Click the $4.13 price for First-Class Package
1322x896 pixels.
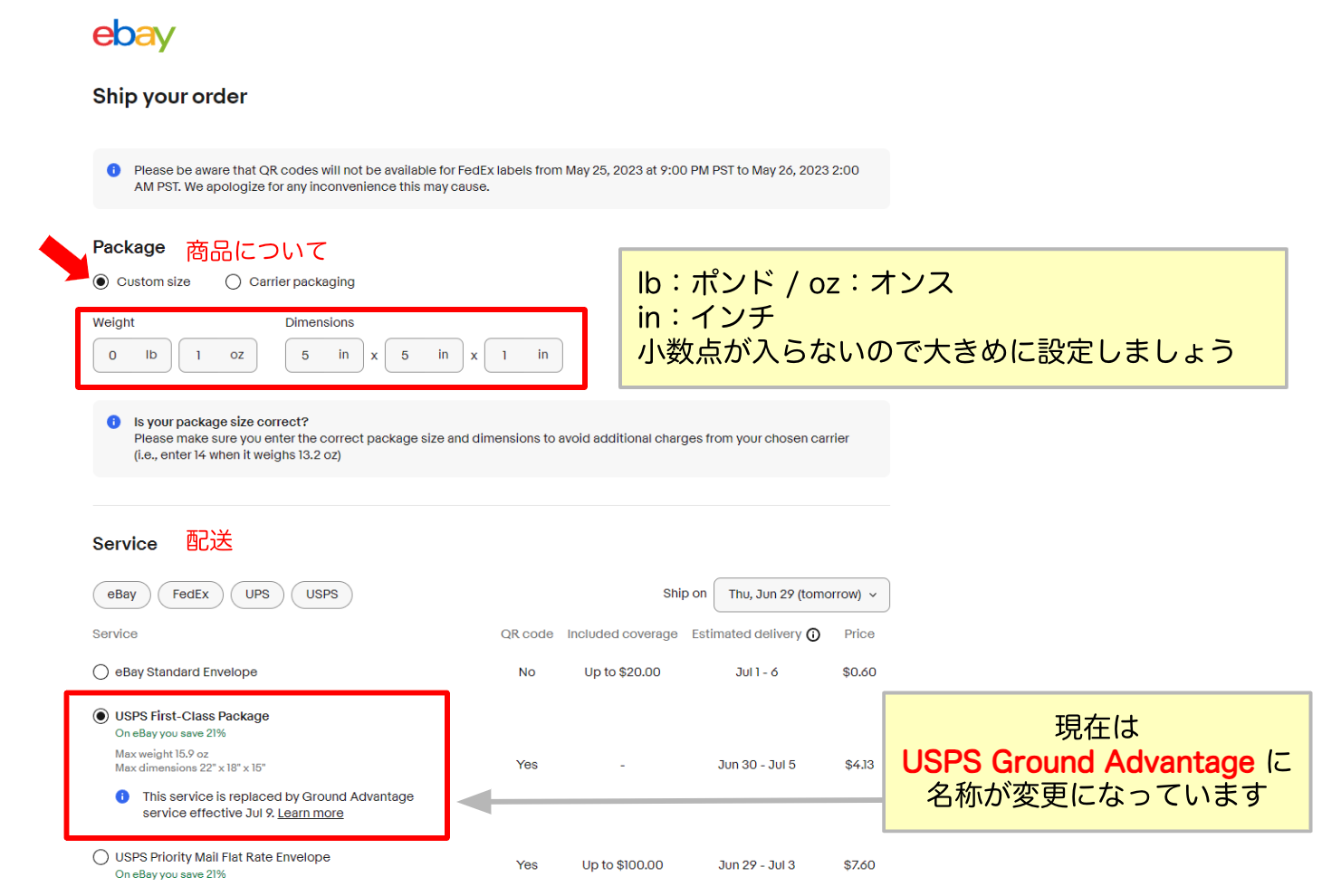tap(859, 765)
